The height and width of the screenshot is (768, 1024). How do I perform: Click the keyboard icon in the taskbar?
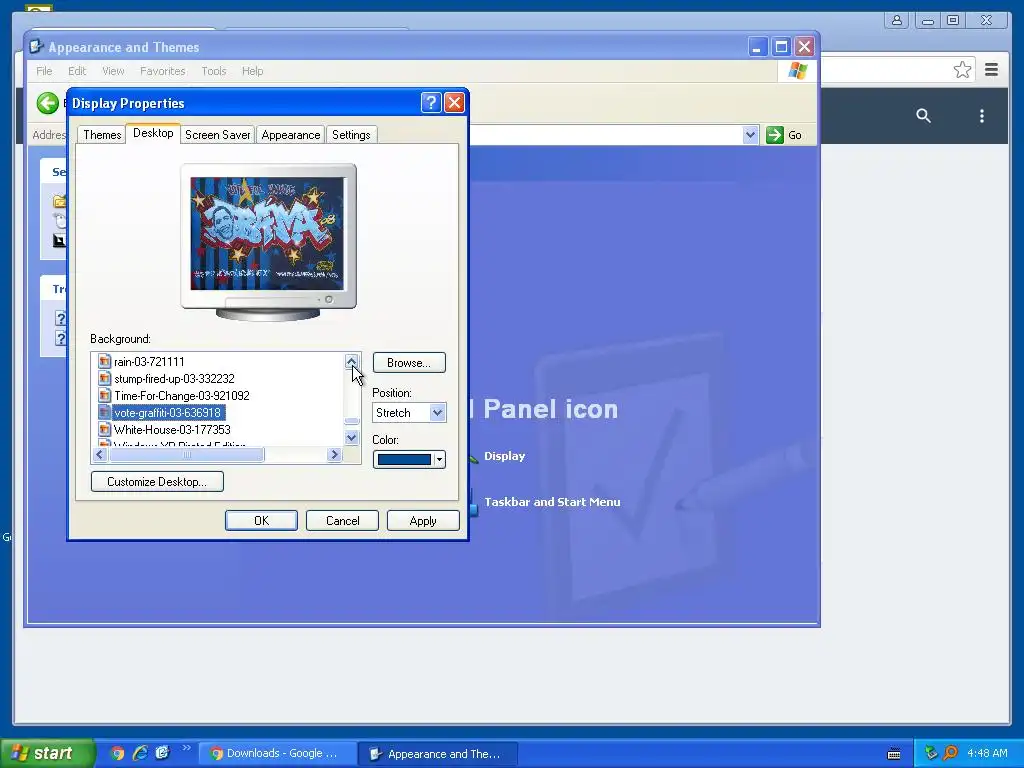point(894,754)
